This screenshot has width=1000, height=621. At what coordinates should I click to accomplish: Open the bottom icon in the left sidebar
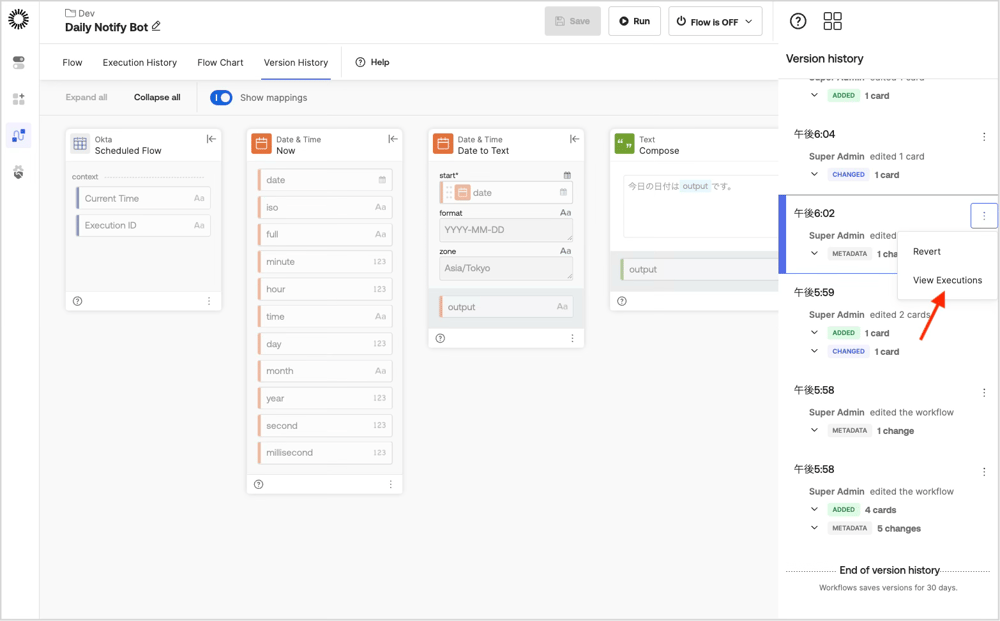pyautogui.click(x=18, y=172)
